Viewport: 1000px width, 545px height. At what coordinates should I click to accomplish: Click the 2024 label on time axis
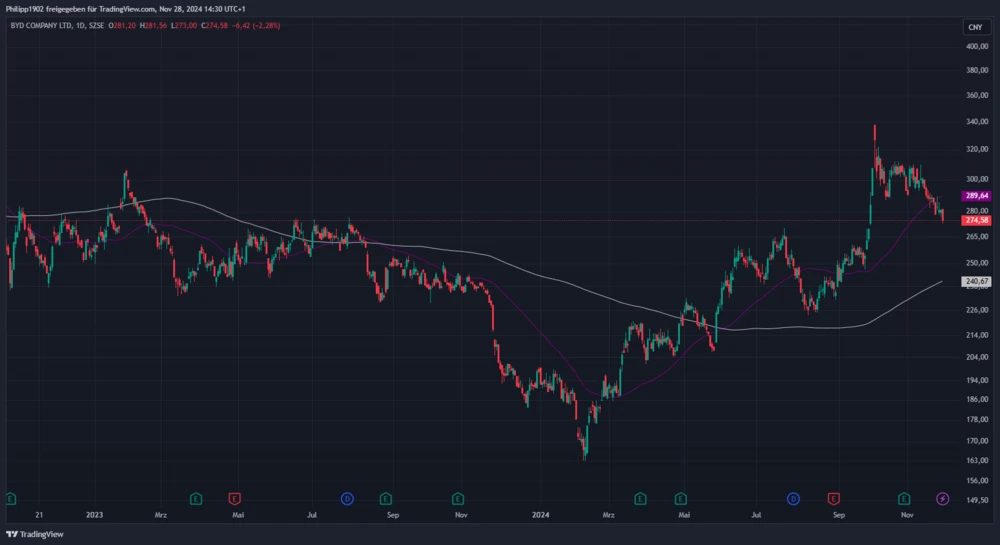(x=542, y=516)
